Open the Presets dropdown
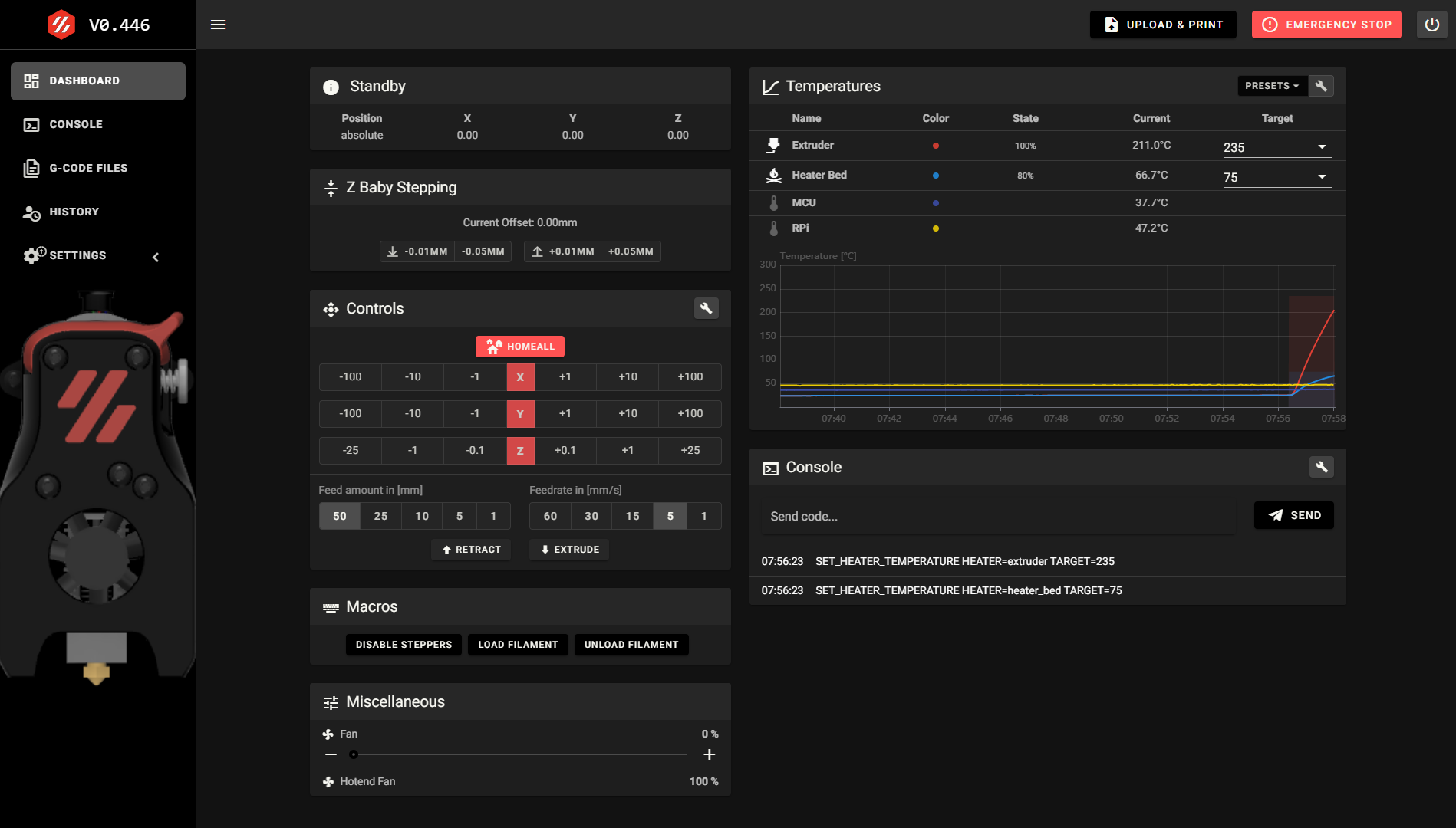 [1272, 86]
